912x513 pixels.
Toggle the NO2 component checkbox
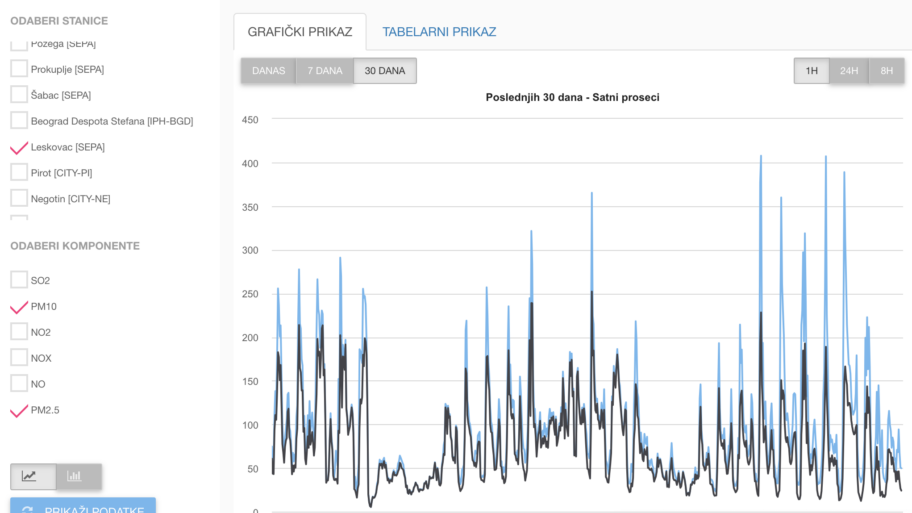click(19, 332)
